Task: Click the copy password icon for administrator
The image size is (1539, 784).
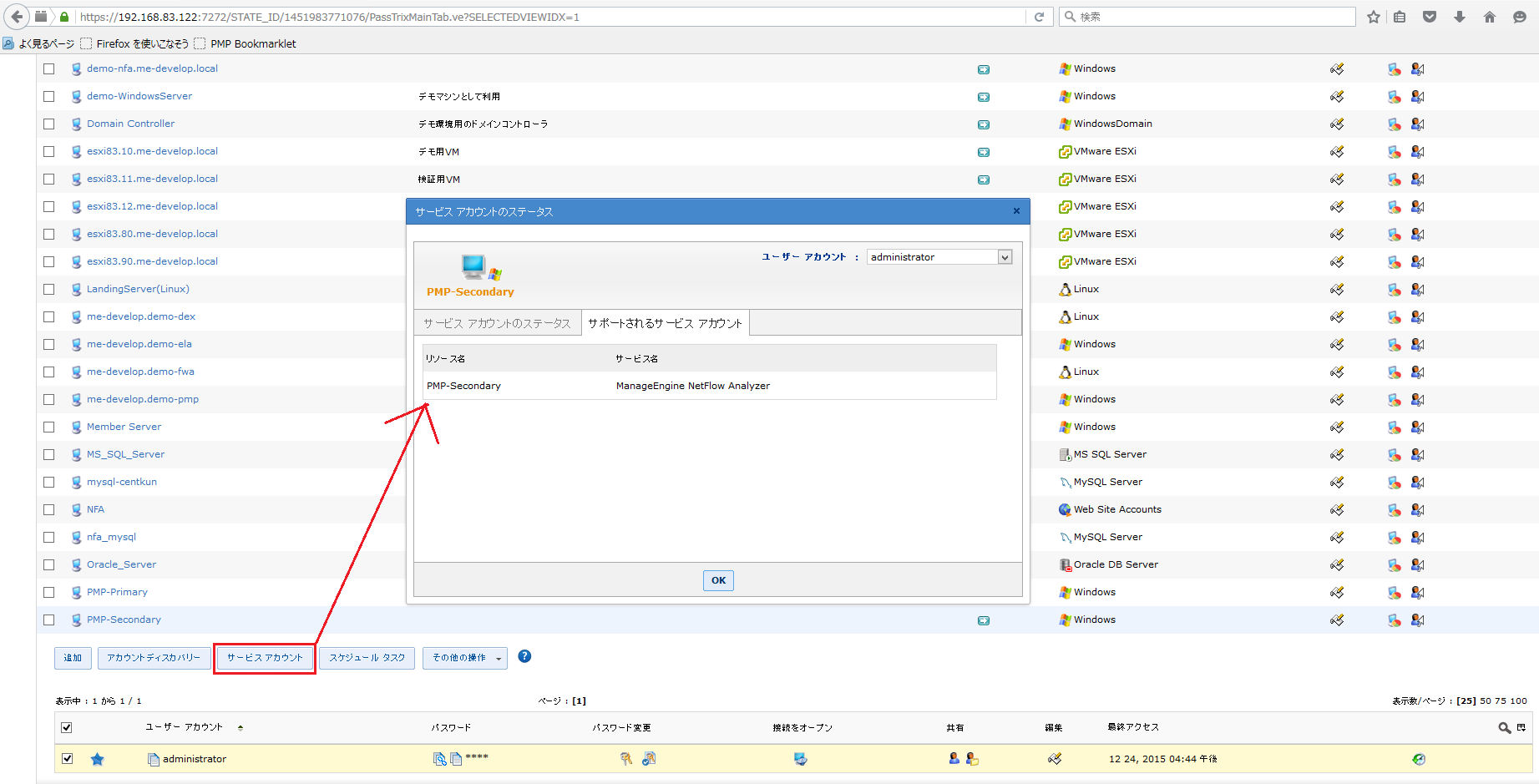Action: (x=439, y=759)
